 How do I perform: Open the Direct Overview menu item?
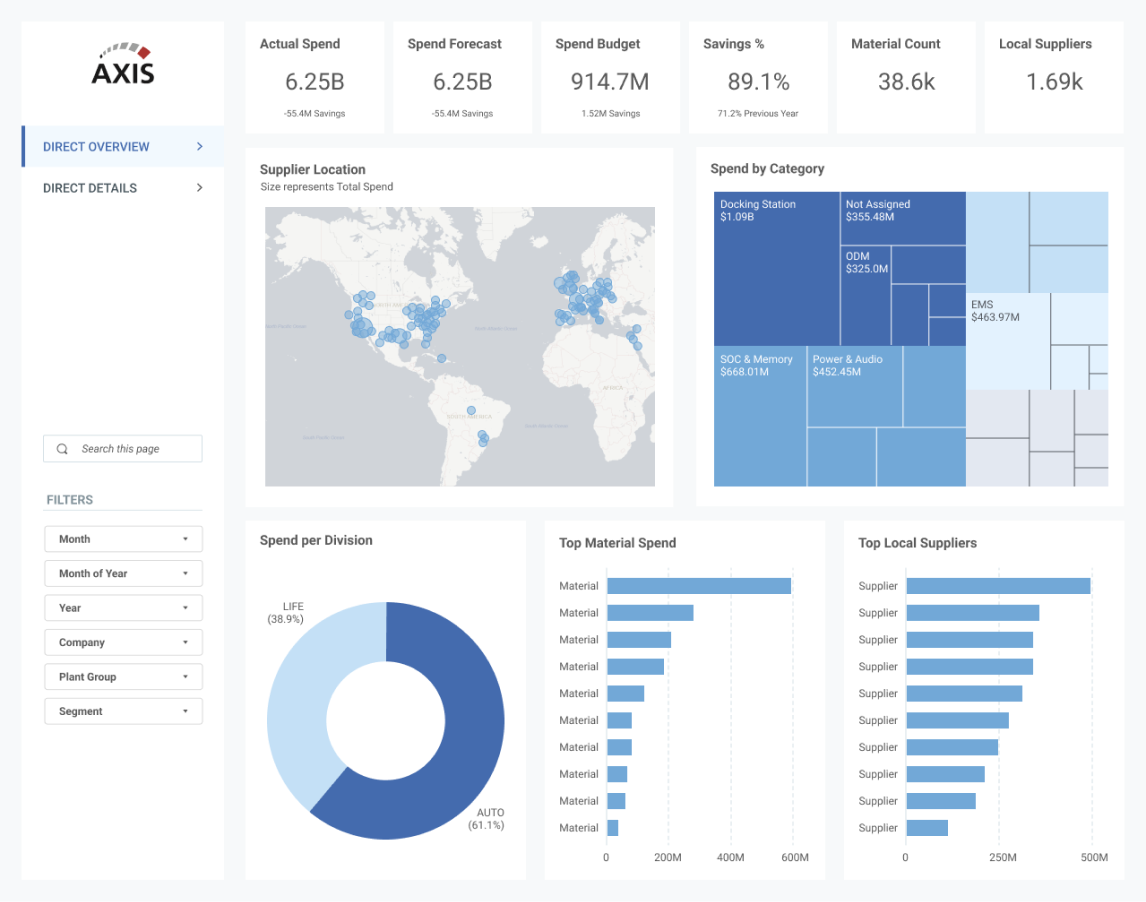click(123, 147)
